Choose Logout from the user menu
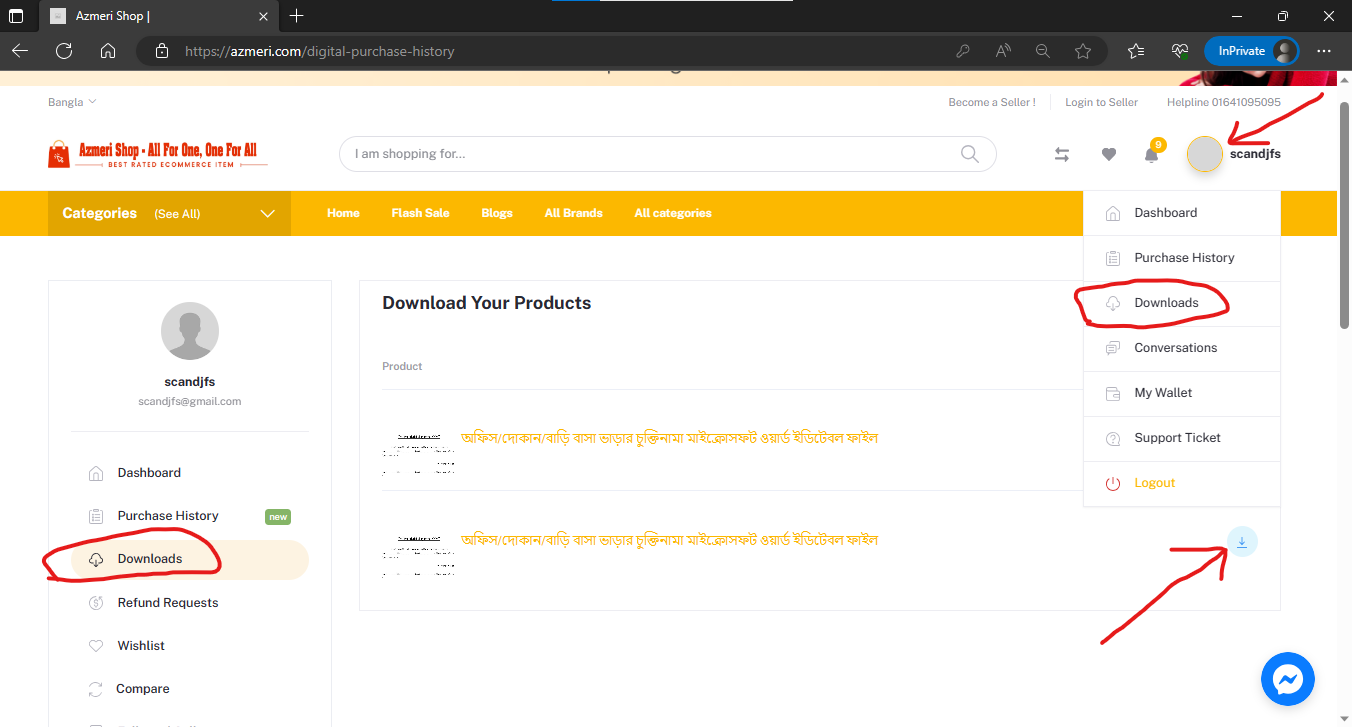1352x727 pixels. click(x=1154, y=483)
